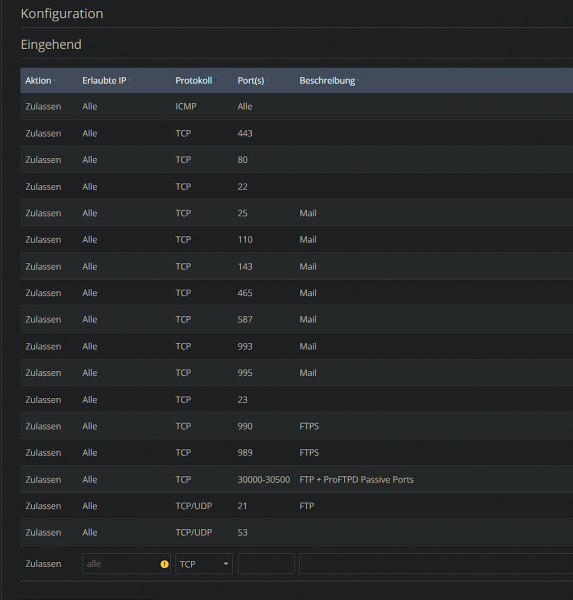This screenshot has height=600, width=573.
Task: Open the TCP protocol dropdown
Action: 204,564
